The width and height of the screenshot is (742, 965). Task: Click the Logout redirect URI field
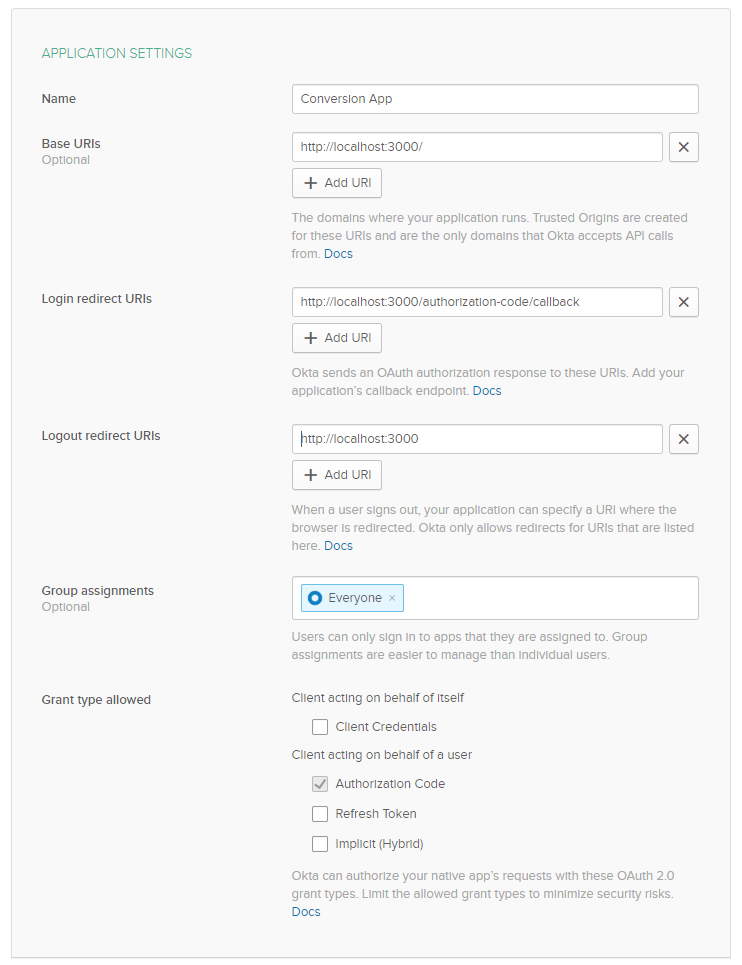tap(477, 439)
